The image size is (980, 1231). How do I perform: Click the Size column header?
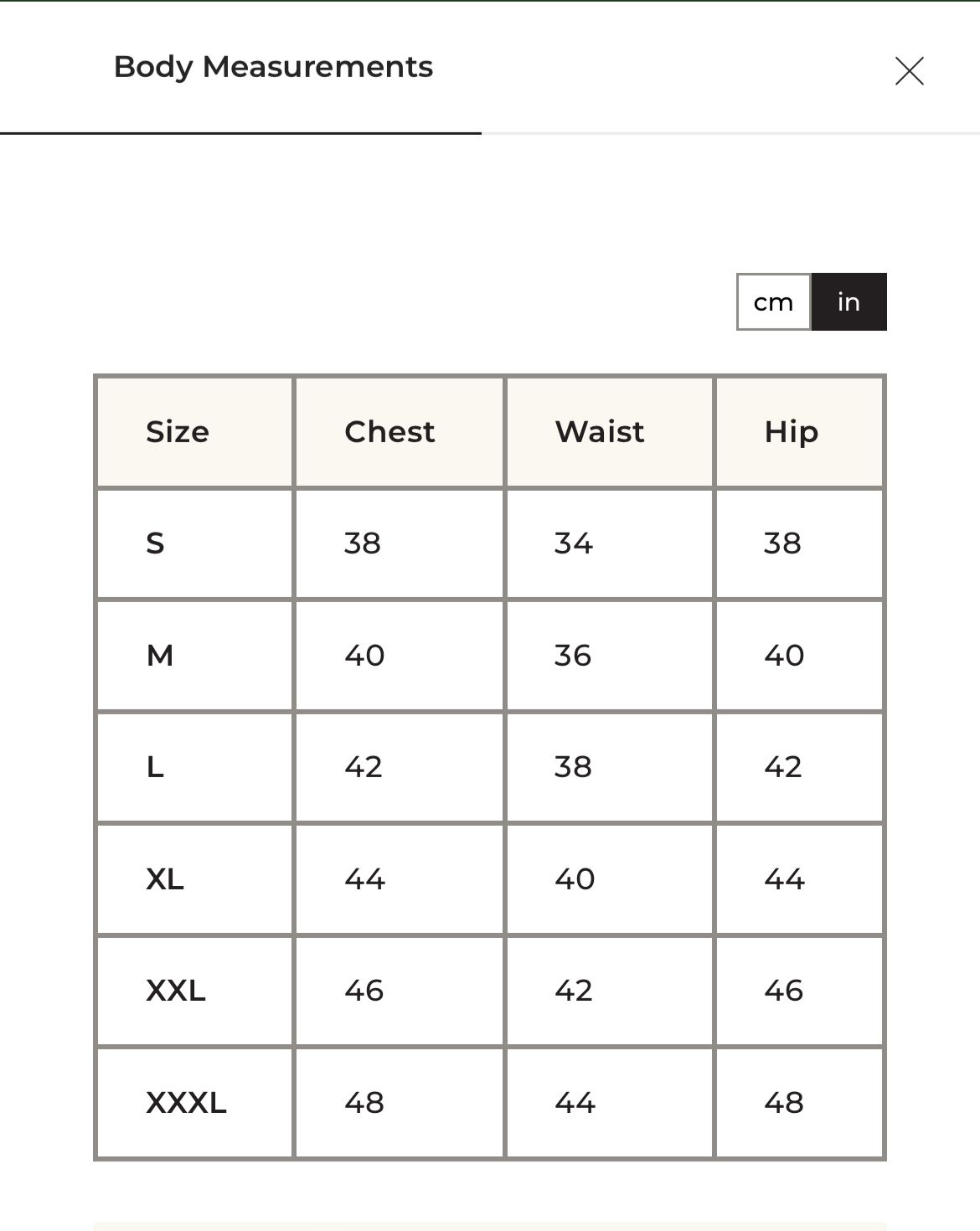[178, 432]
